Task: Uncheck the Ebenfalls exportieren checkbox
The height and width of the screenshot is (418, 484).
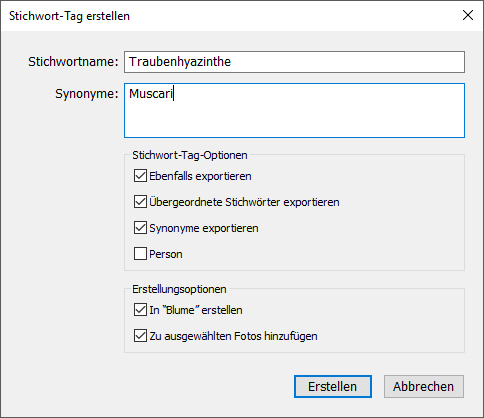Action: coord(140,176)
